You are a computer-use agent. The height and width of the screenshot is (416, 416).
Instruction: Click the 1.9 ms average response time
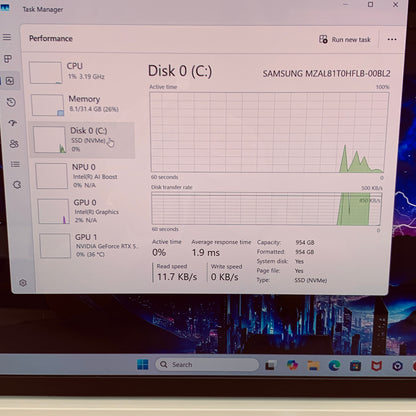click(206, 253)
